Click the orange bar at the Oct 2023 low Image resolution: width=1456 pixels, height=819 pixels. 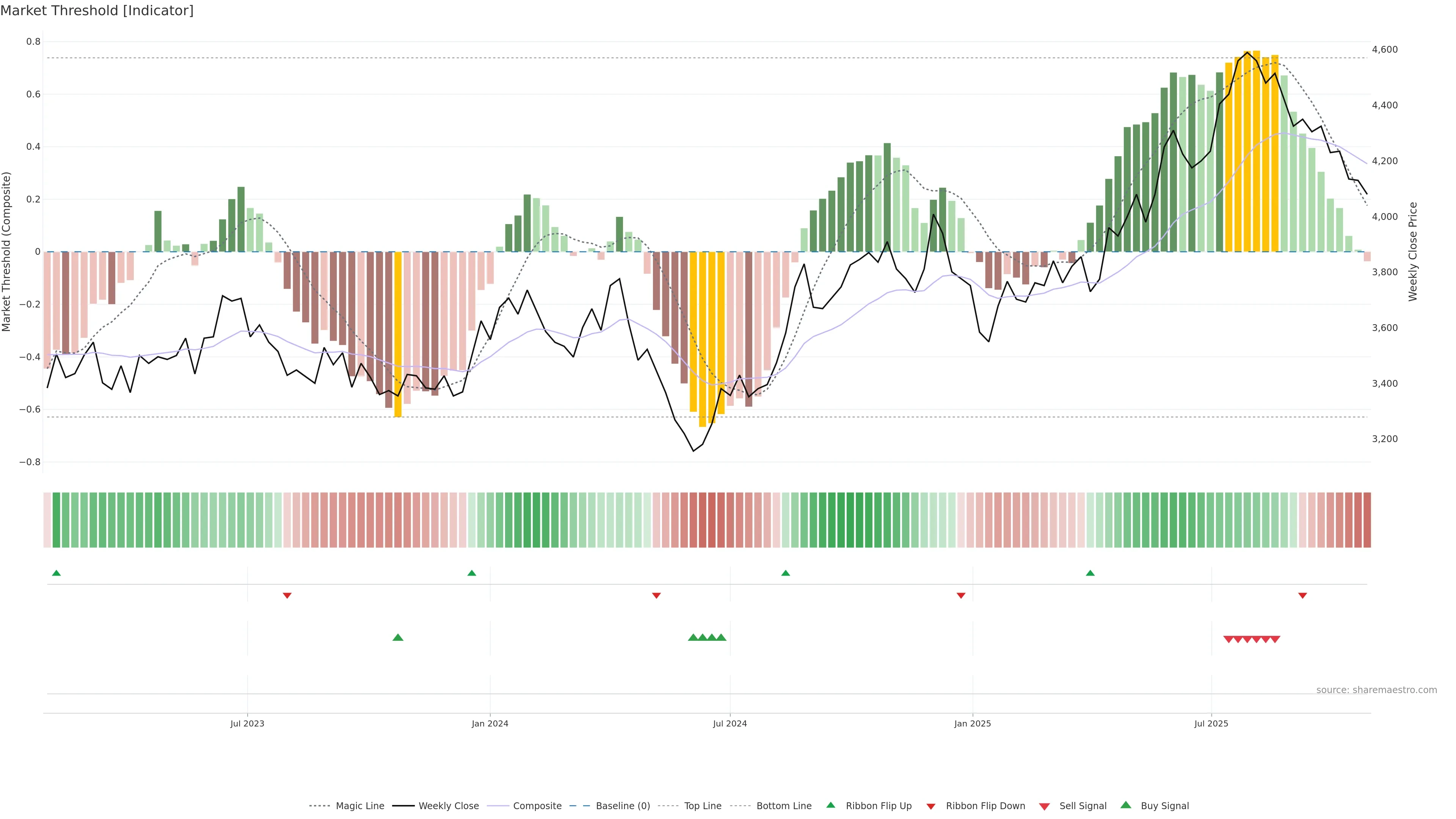398,334
